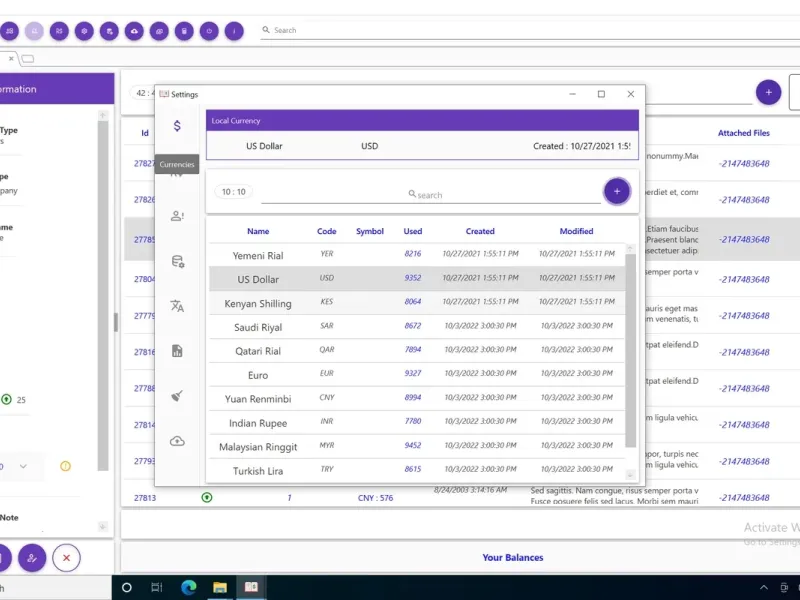Click the cleanup broom icon in Settings
This screenshot has height=600, width=800.
(177, 396)
